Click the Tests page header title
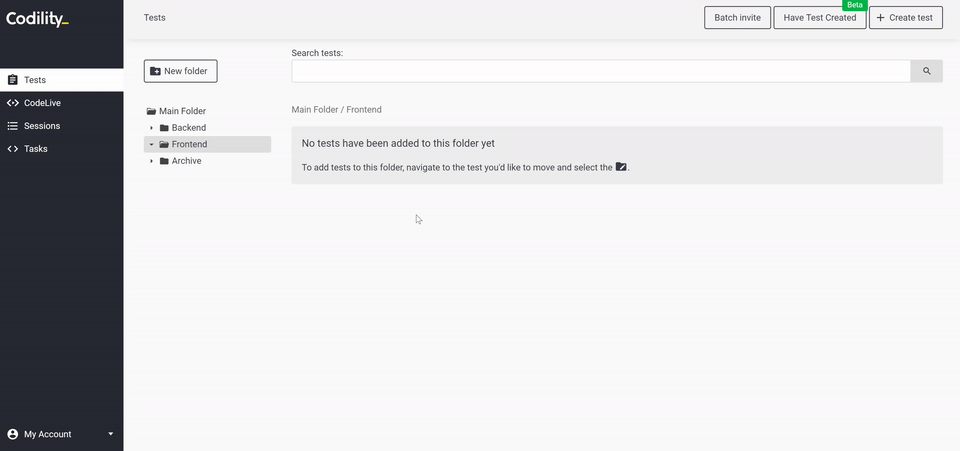 point(154,18)
